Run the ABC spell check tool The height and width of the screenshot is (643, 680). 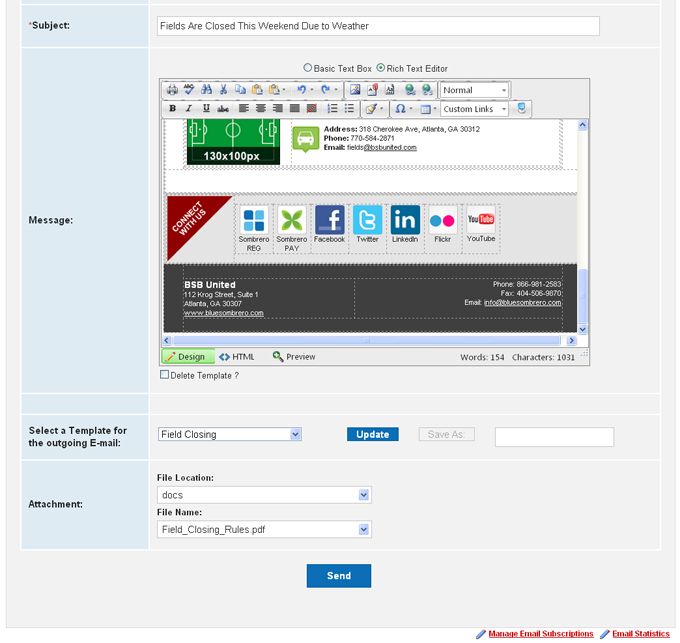pos(189,90)
